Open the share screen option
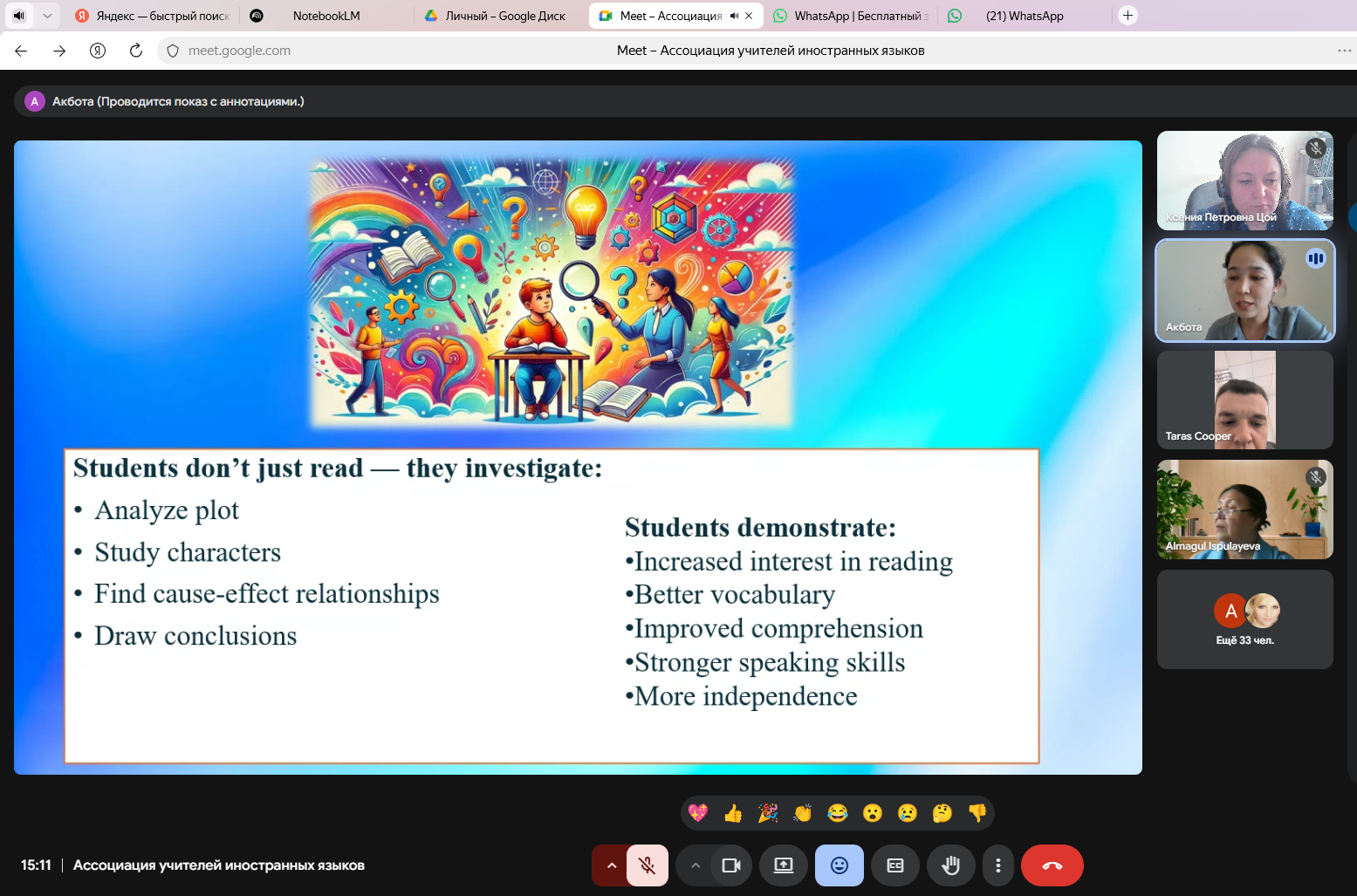1357x896 pixels. click(783, 865)
